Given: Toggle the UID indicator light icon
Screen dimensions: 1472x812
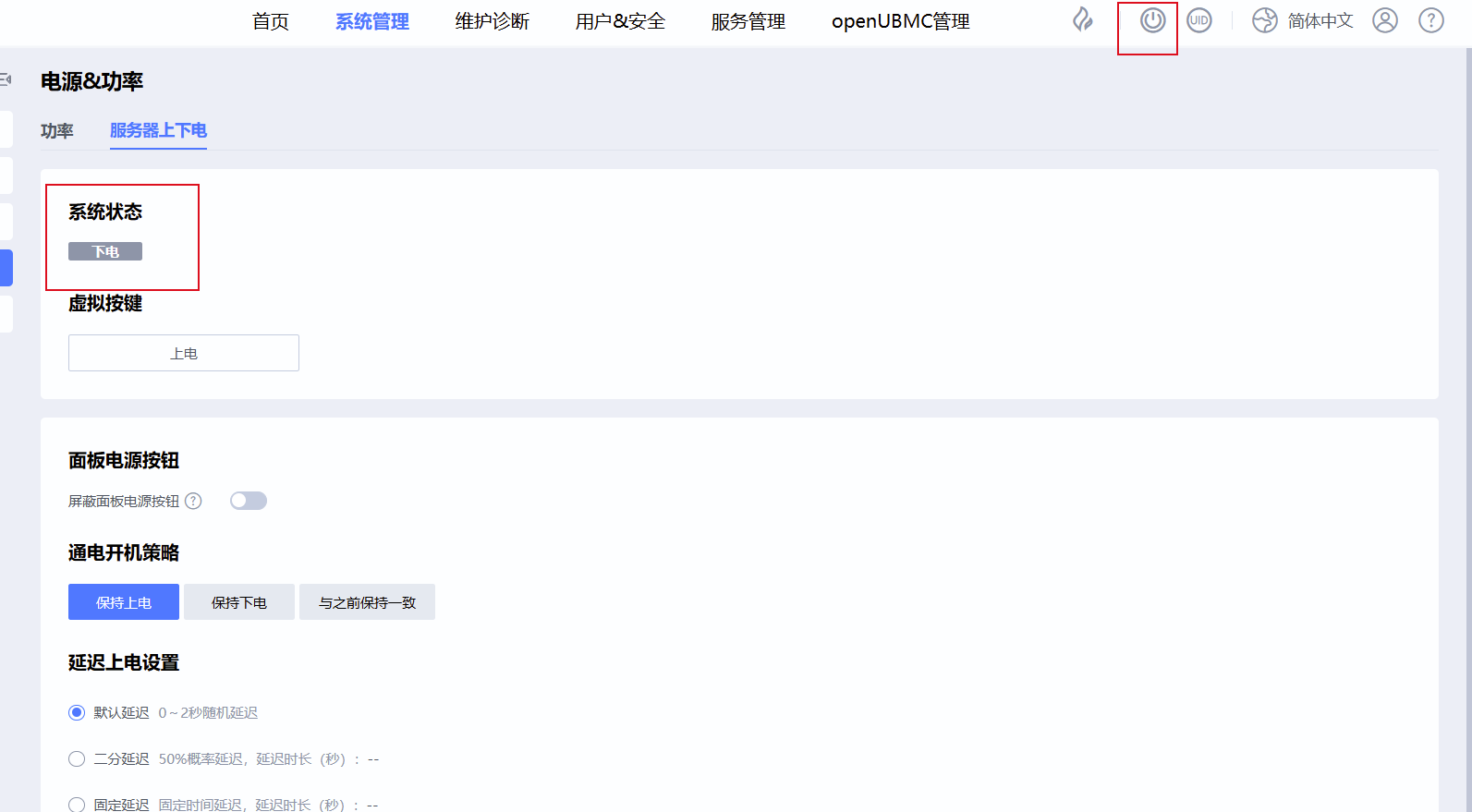Looking at the screenshot, I should tap(1198, 20).
